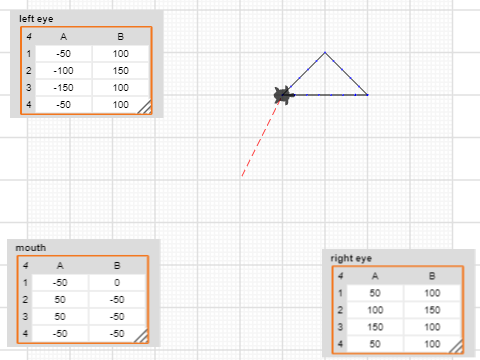
Task: Select column A header in right eye table
Action: click(x=375, y=276)
